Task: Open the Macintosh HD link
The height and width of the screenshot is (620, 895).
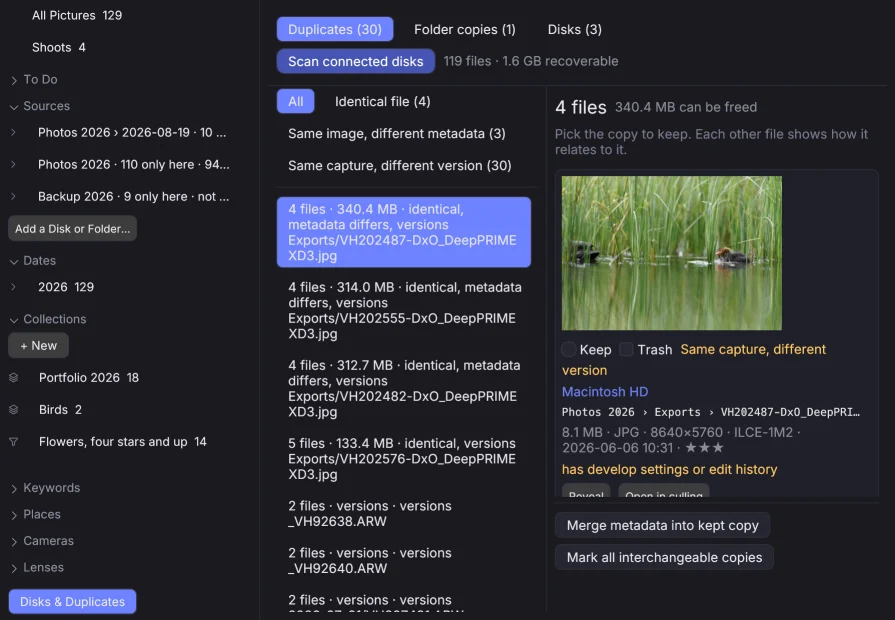Action: tap(605, 392)
